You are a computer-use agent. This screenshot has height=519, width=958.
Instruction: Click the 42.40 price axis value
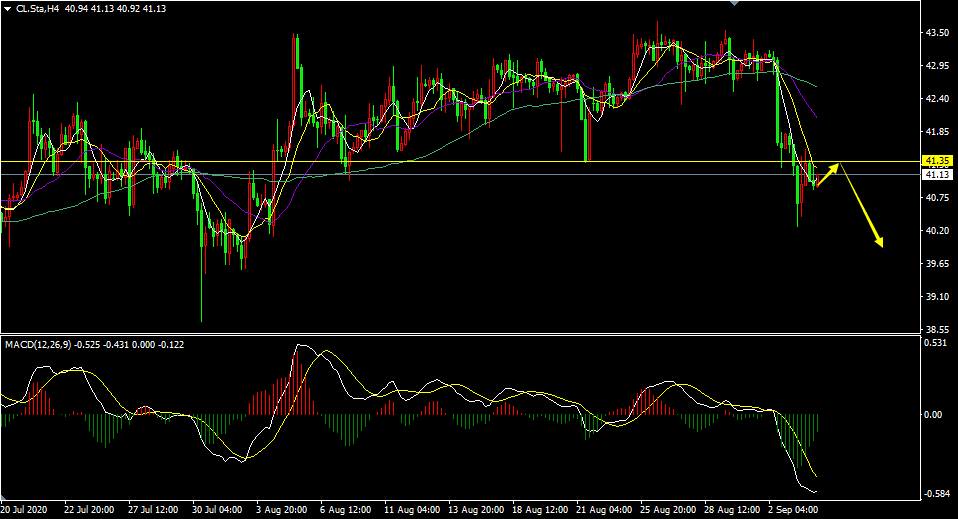(937, 98)
